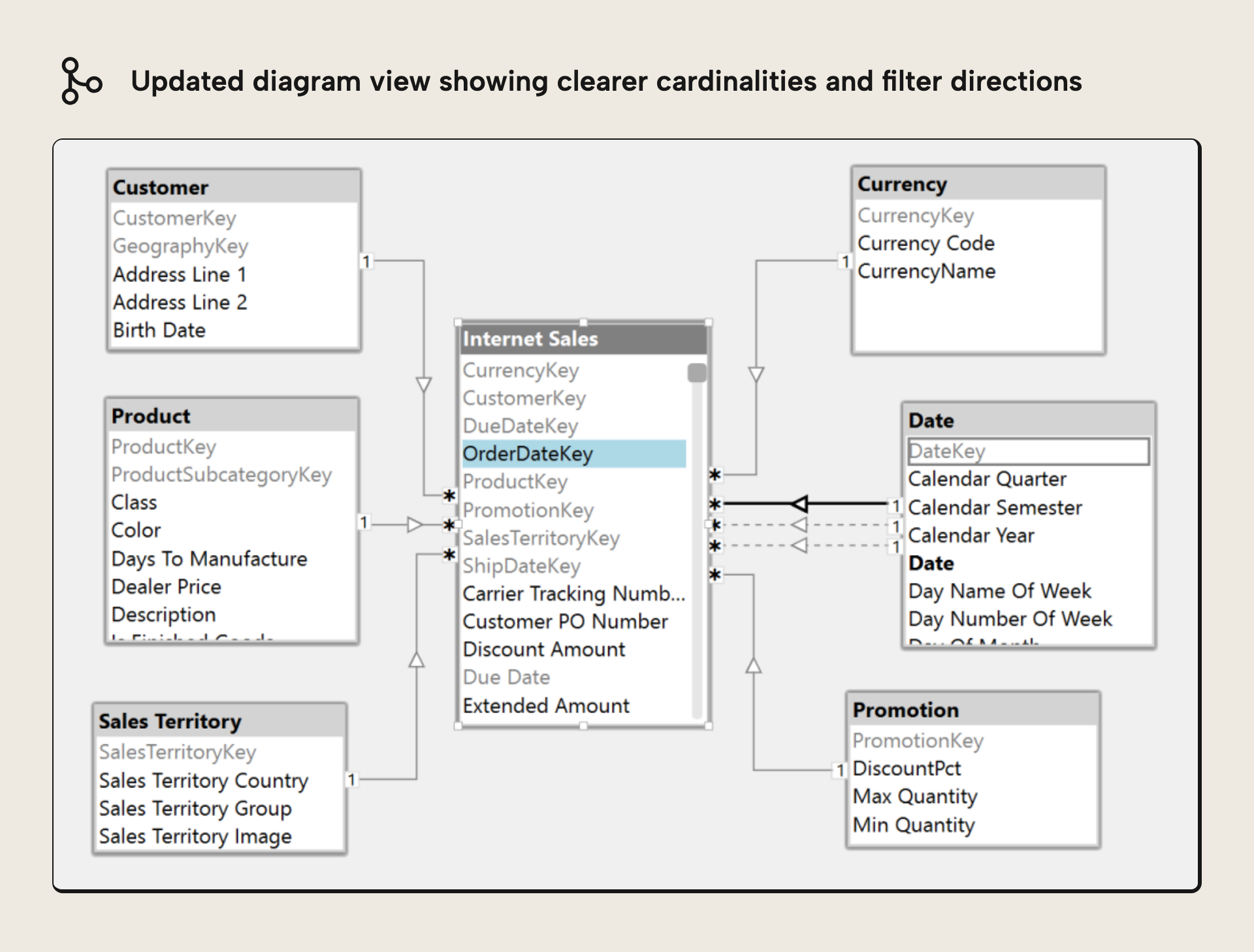Click the highlighted OrderDateKey field
The width and height of the screenshot is (1254, 952).
574,454
